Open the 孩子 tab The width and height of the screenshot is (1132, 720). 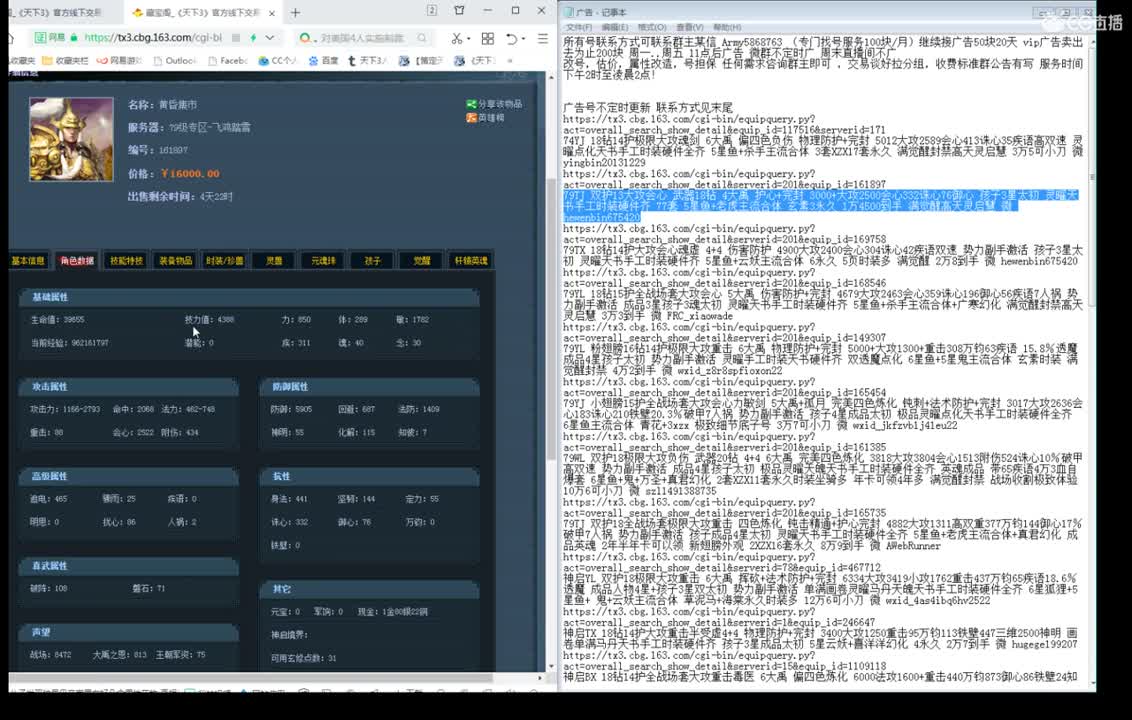pyautogui.click(x=373, y=261)
